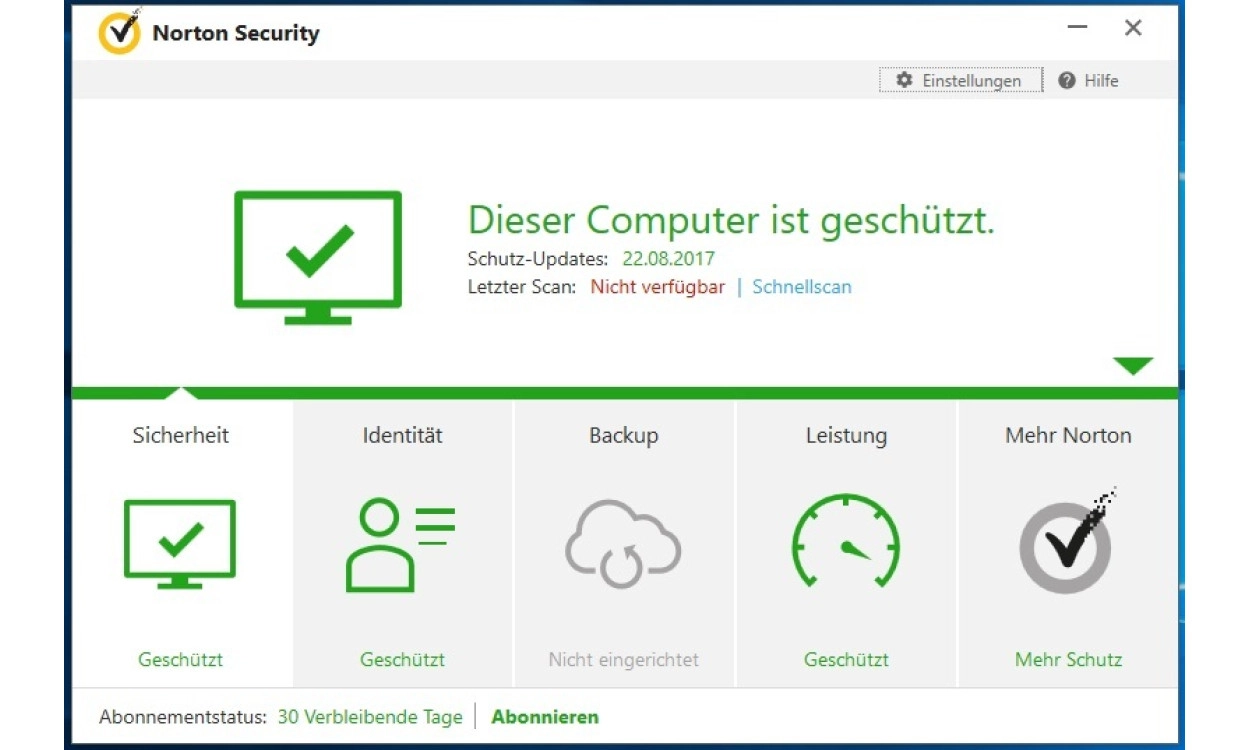Click the Nicht verfügbar scan status

pos(657,287)
